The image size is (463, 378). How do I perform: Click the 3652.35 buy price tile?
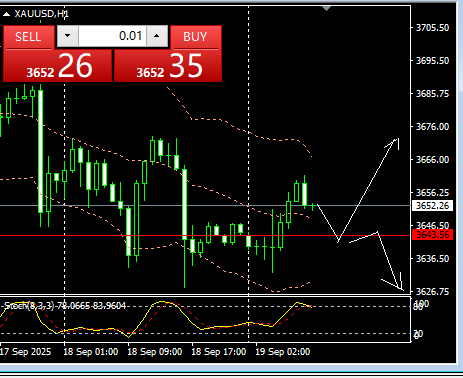point(168,66)
